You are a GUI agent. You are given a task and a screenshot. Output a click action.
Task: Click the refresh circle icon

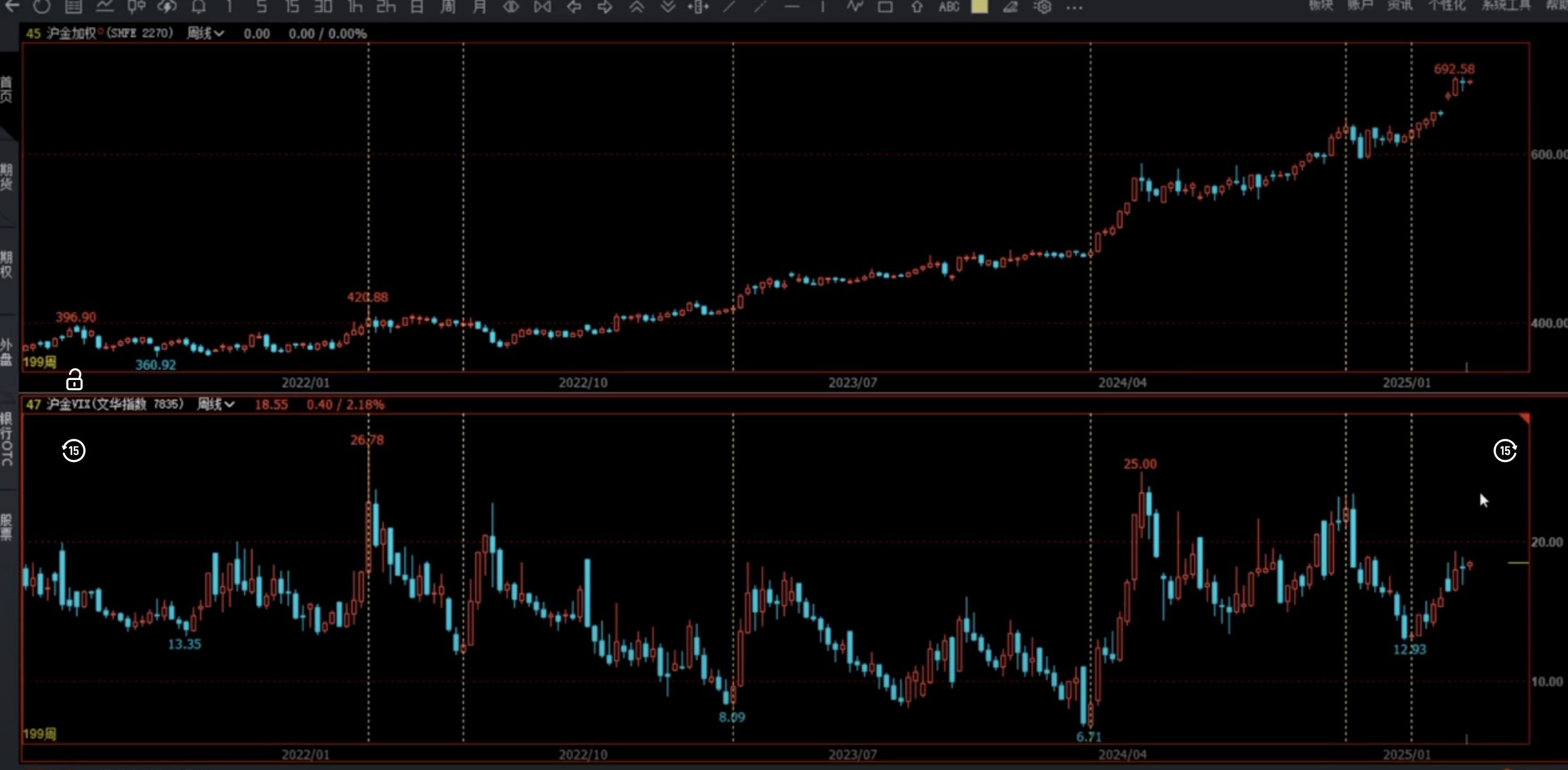(42, 6)
